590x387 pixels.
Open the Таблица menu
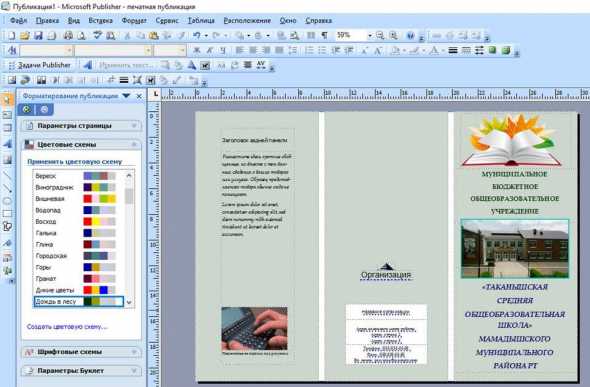[201, 21]
